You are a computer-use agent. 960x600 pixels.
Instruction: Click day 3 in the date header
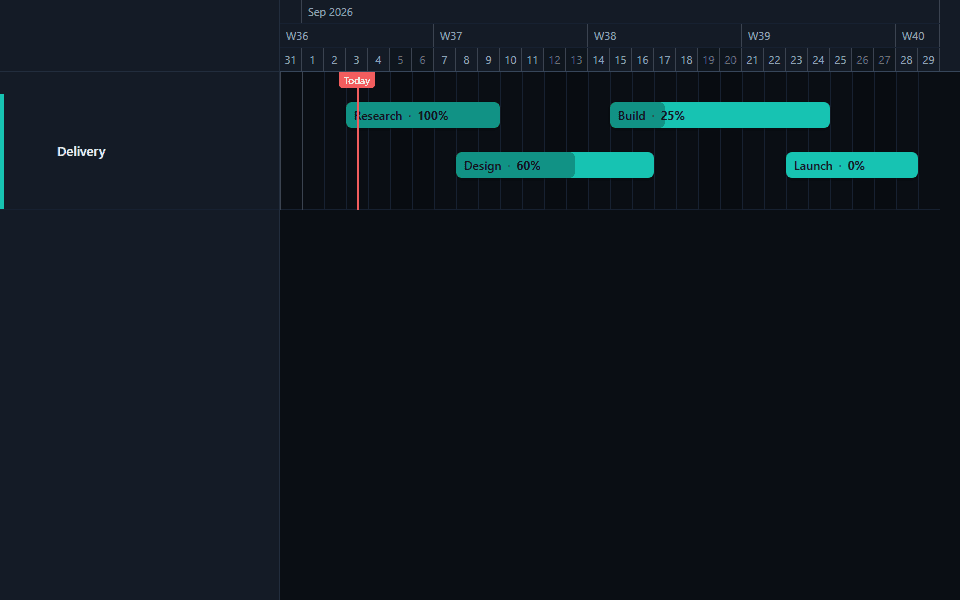point(356,60)
